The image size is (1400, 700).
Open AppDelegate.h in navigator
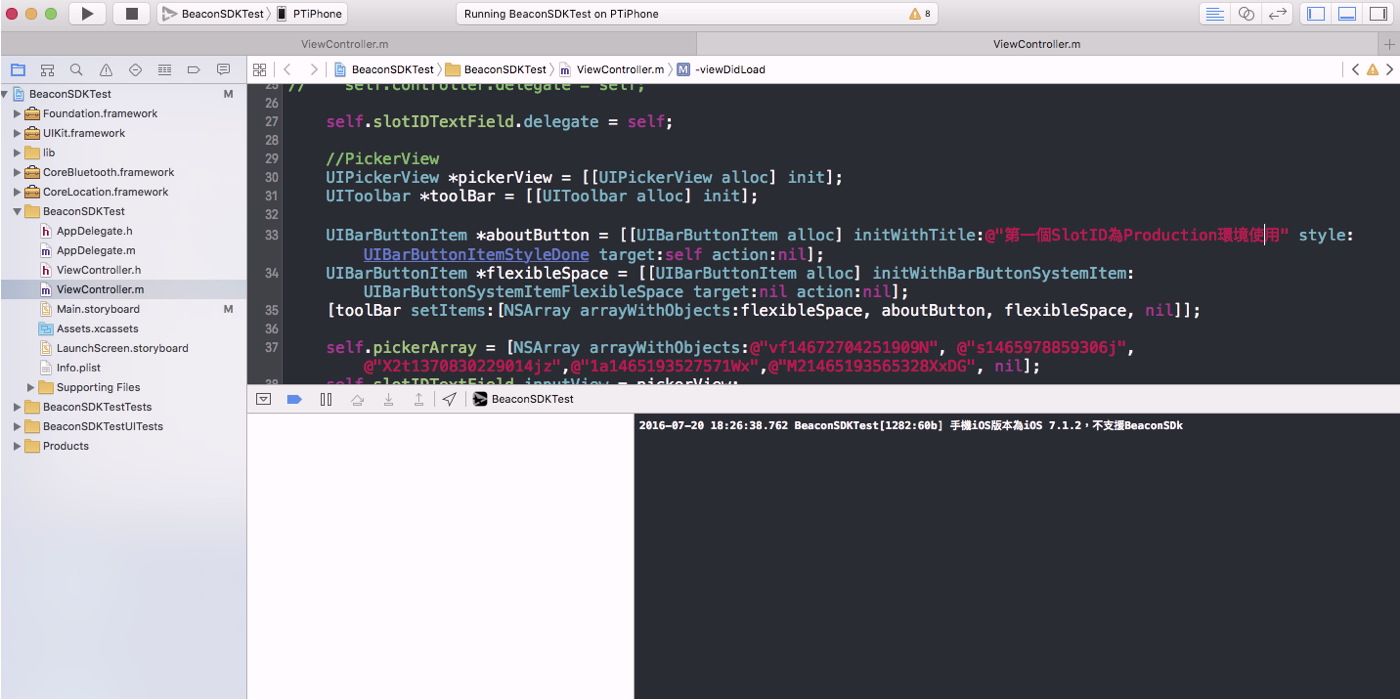[94, 231]
